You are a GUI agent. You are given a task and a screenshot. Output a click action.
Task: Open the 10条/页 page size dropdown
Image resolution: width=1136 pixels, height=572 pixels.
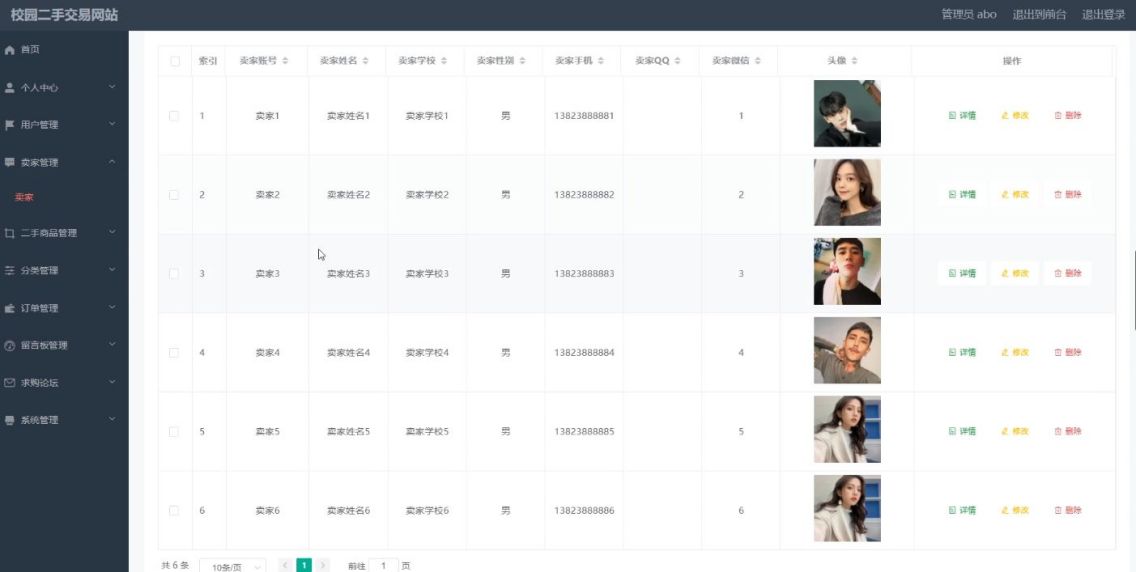pos(233,567)
